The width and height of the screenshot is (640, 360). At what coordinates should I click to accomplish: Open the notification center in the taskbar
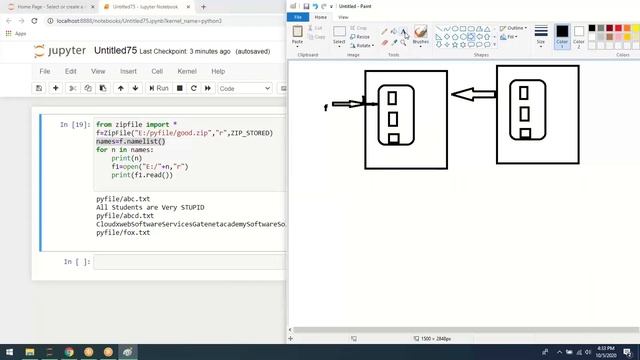(628, 352)
